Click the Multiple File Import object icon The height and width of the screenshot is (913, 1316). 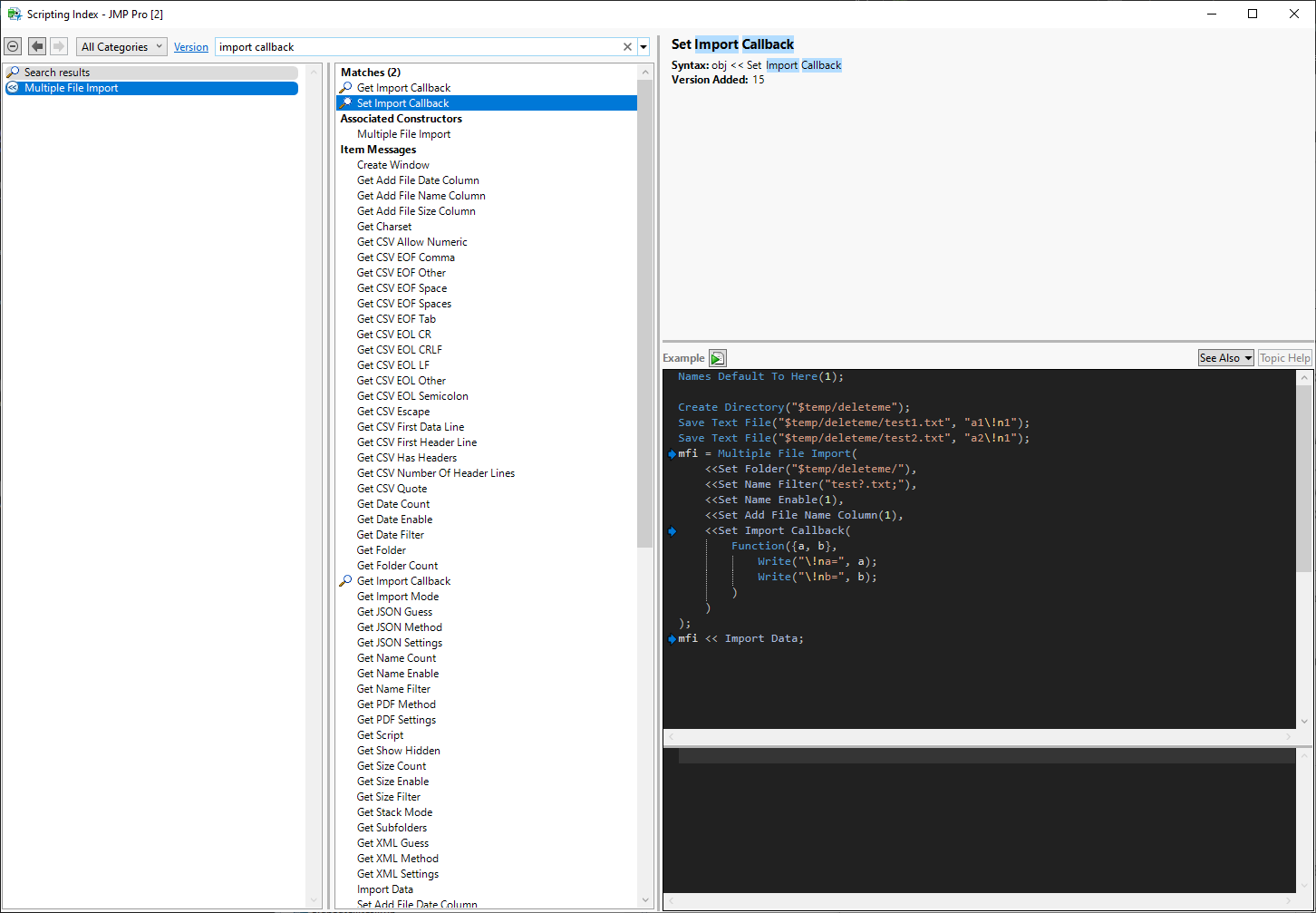click(x=13, y=88)
